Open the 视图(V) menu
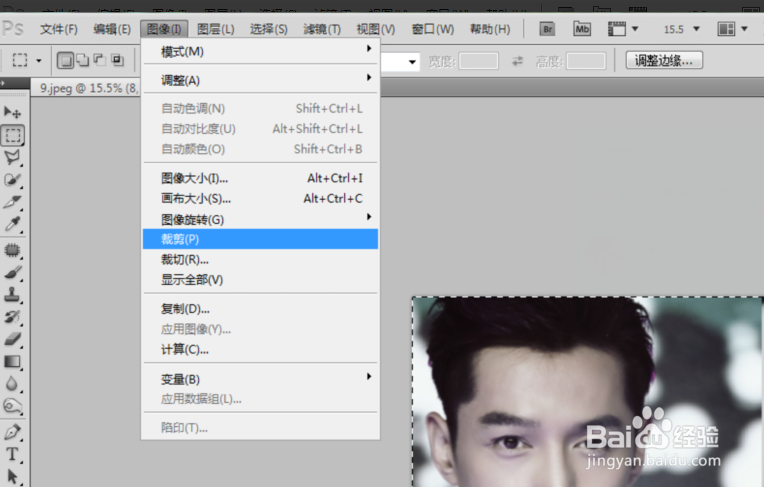 376,29
